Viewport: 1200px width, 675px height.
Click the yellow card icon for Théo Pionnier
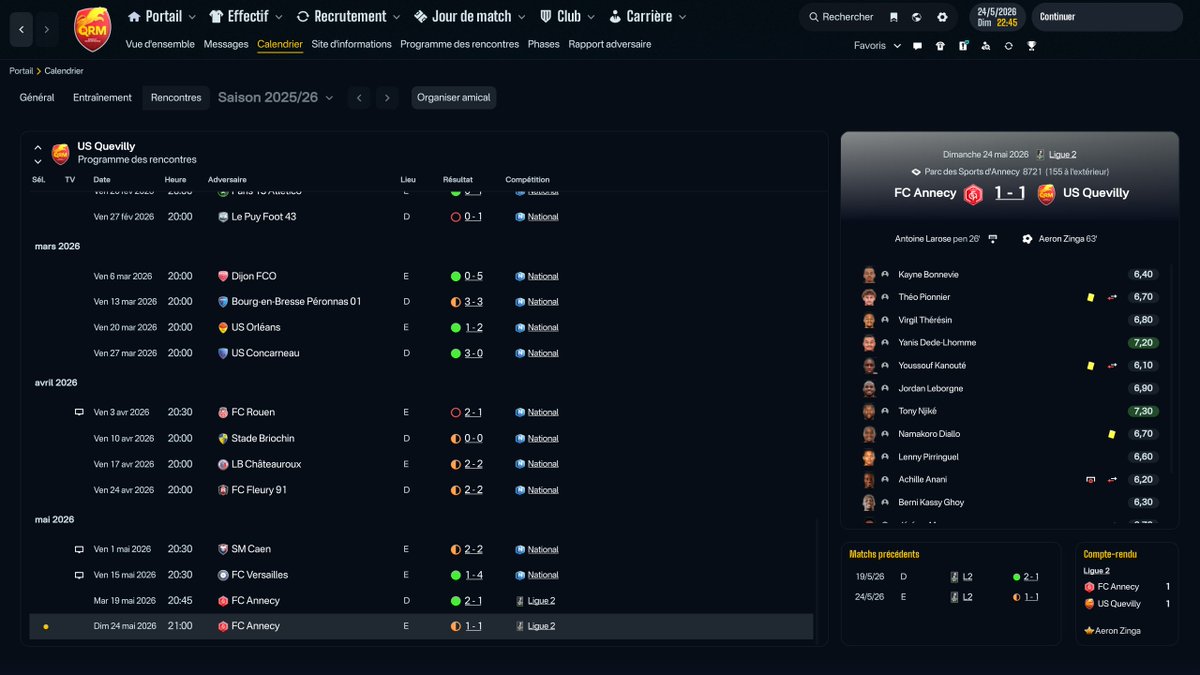1091,297
